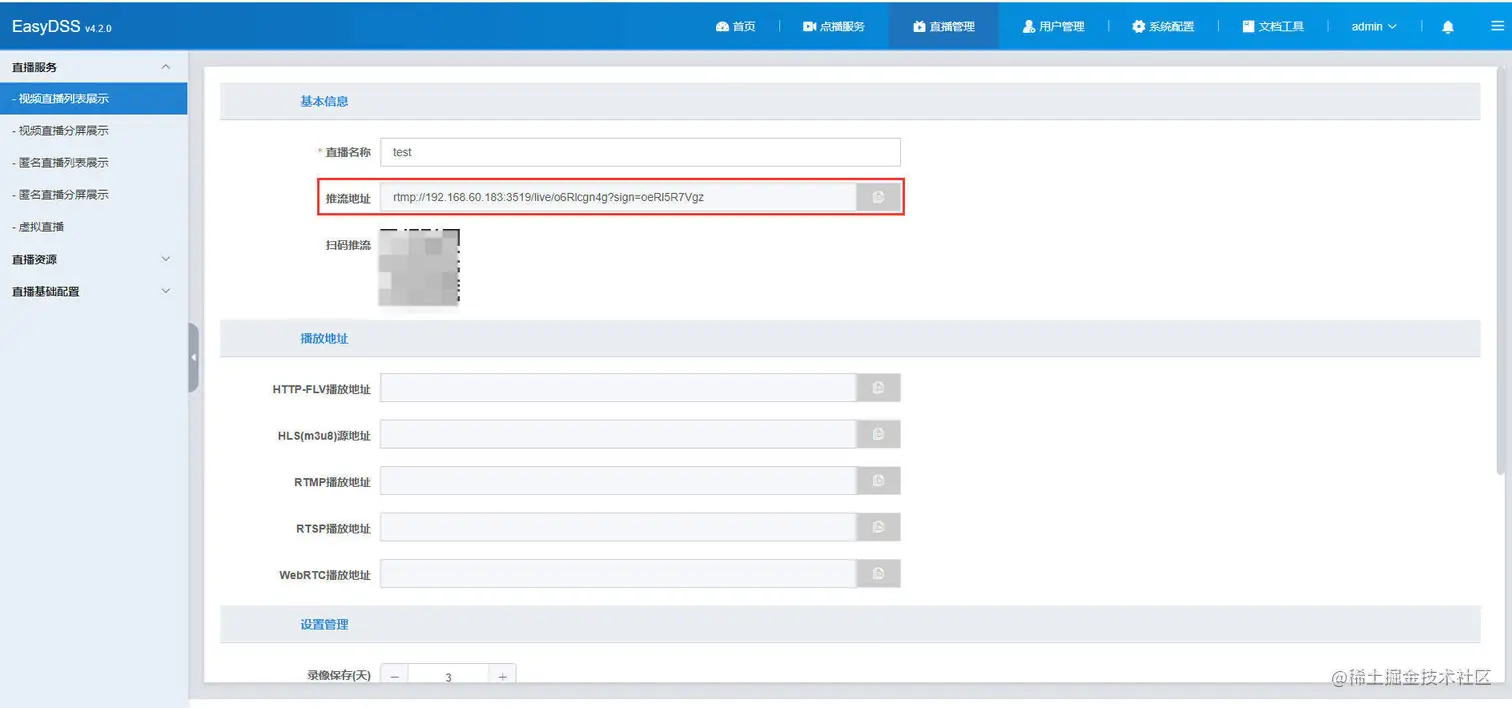Viewport: 1512px width, 708px height.
Task: Open 系统配置 menu
Action: [x=1163, y=27]
